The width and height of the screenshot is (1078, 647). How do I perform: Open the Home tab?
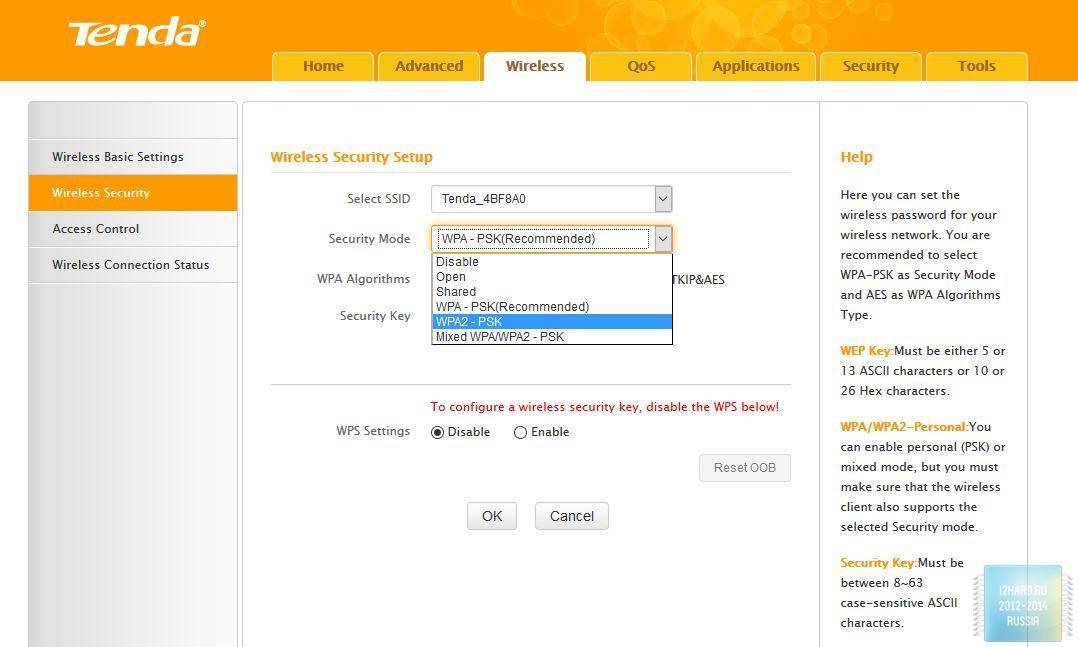tap(323, 66)
